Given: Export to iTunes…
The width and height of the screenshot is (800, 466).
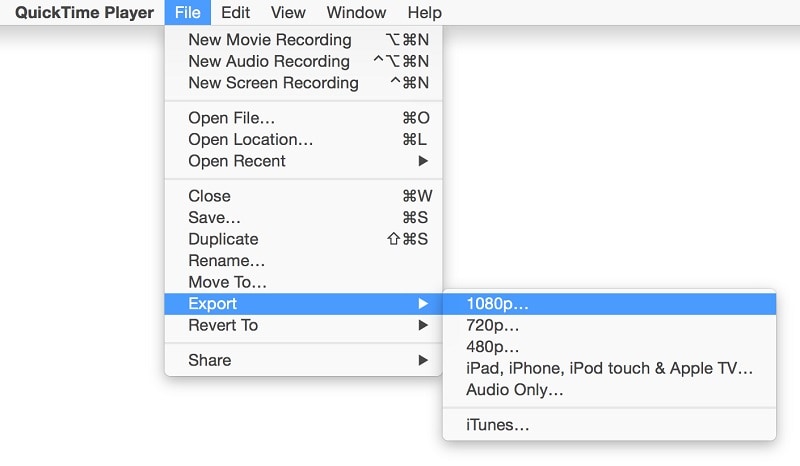Looking at the screenshot, I should coord(497,425).
